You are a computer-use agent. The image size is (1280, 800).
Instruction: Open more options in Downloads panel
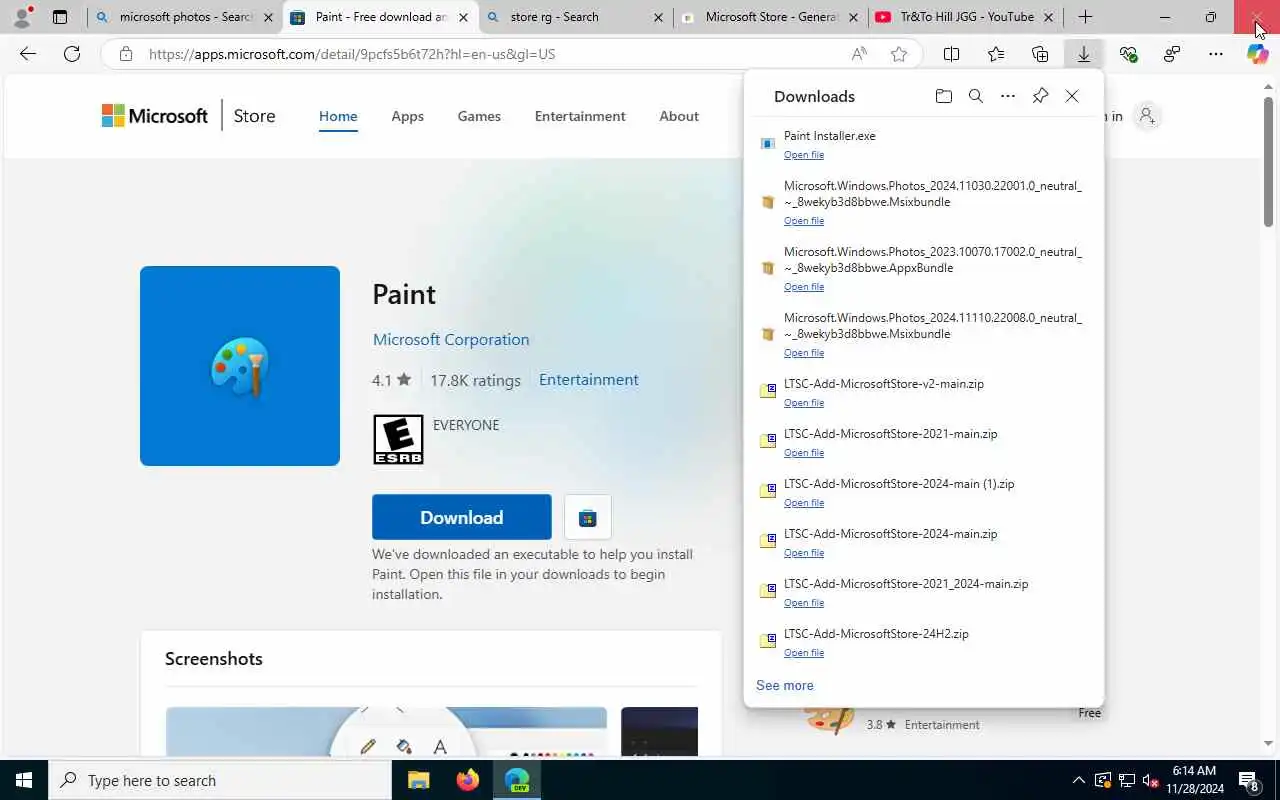[x=1008, y=96]
